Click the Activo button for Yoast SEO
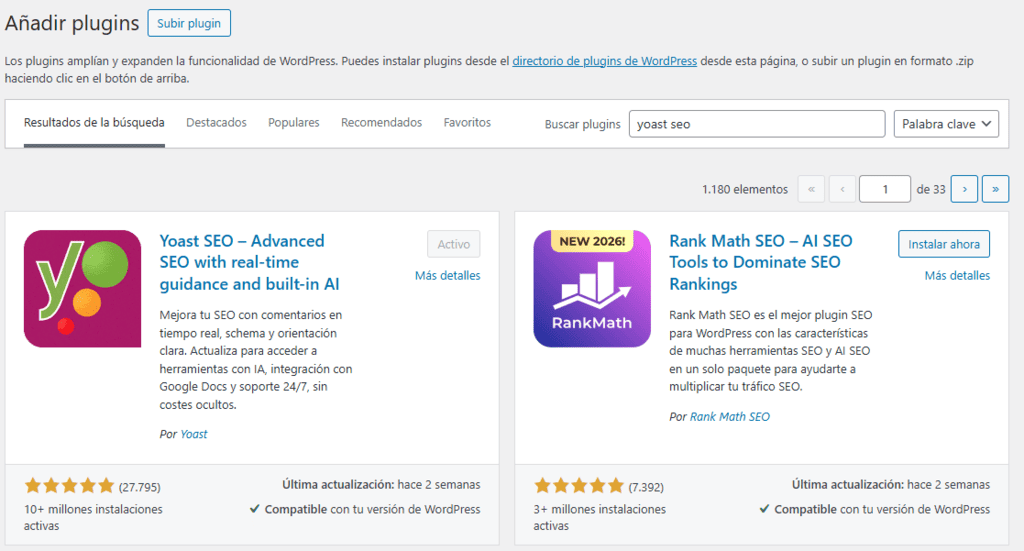1024x551 pixels. click(x=454, y=244)
